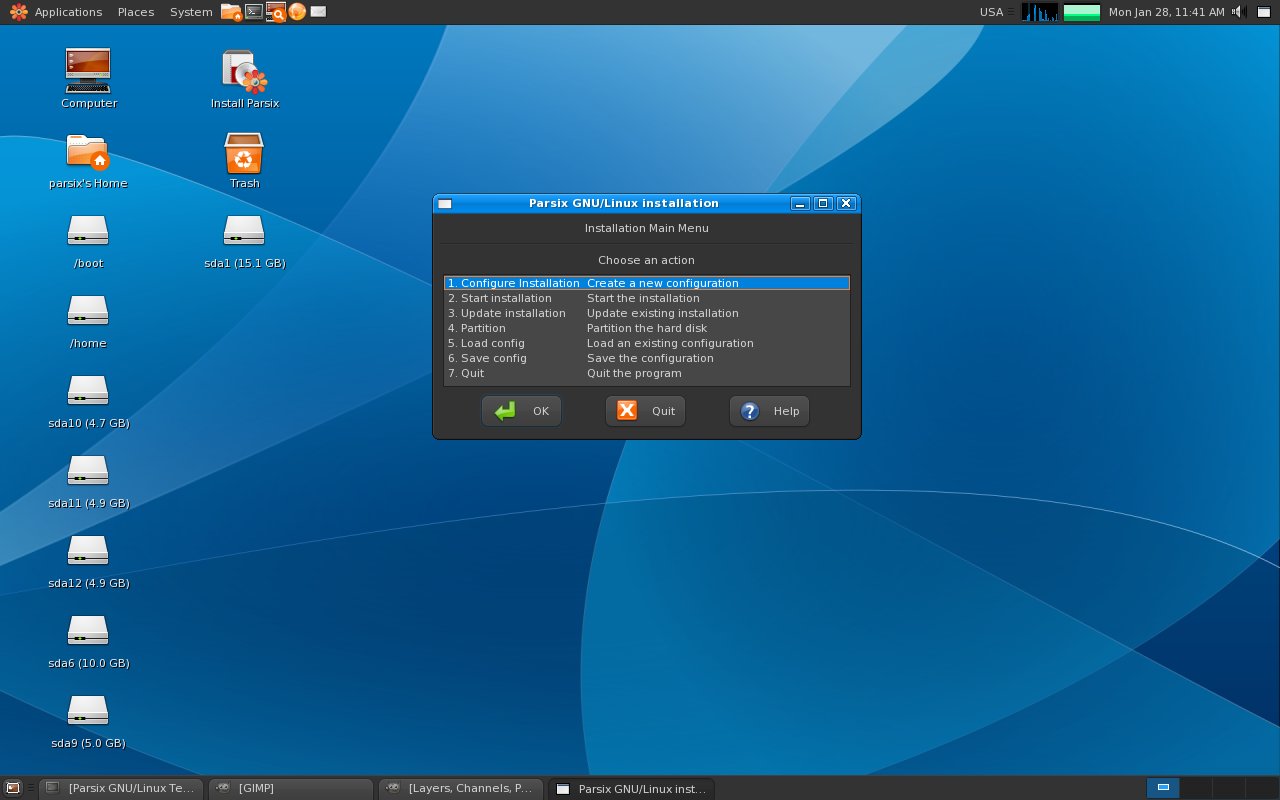The width and height of the screenshot is (1280, 800).
Task: Open the installer window menu icon in title bar
Action: [445, 203]
